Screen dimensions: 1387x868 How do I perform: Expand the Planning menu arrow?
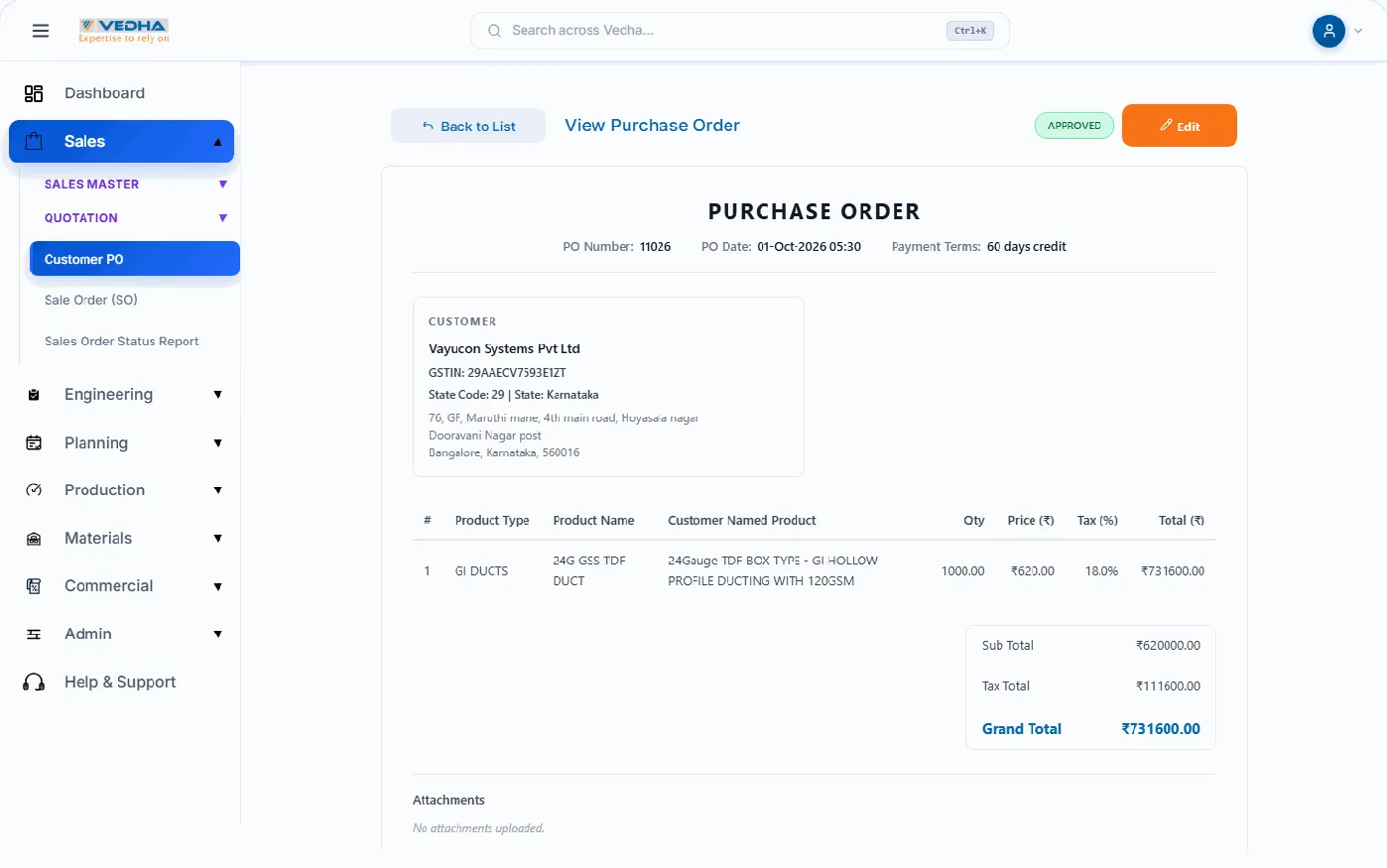[x=218, y=443]
